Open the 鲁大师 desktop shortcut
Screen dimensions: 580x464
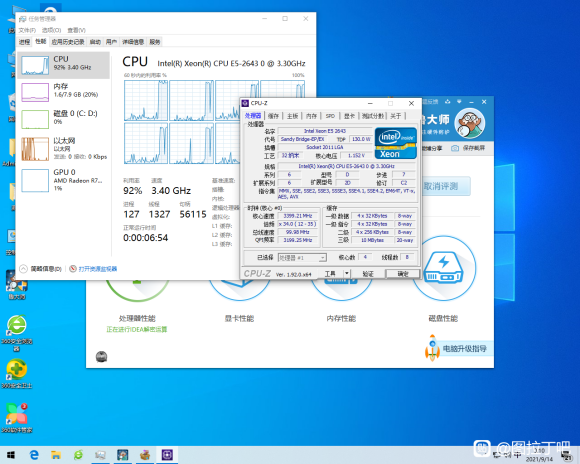pos(17,285)
